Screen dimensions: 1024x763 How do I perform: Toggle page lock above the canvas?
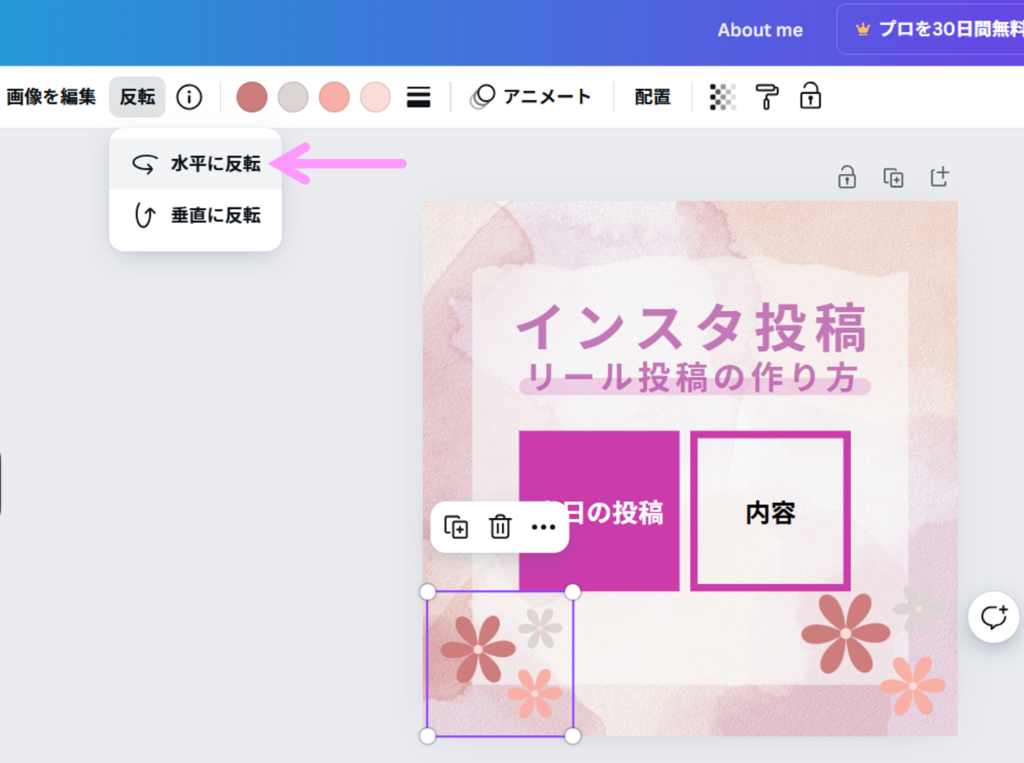pyautogui.click(x=847, y=178)
